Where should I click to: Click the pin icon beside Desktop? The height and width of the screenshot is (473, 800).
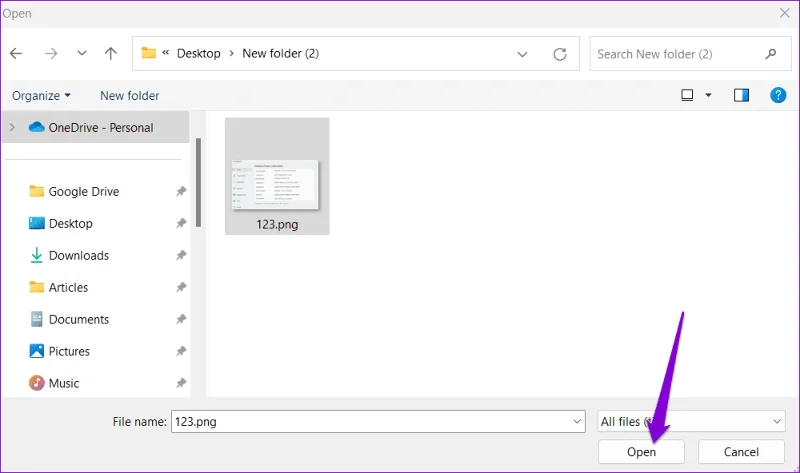181,223
